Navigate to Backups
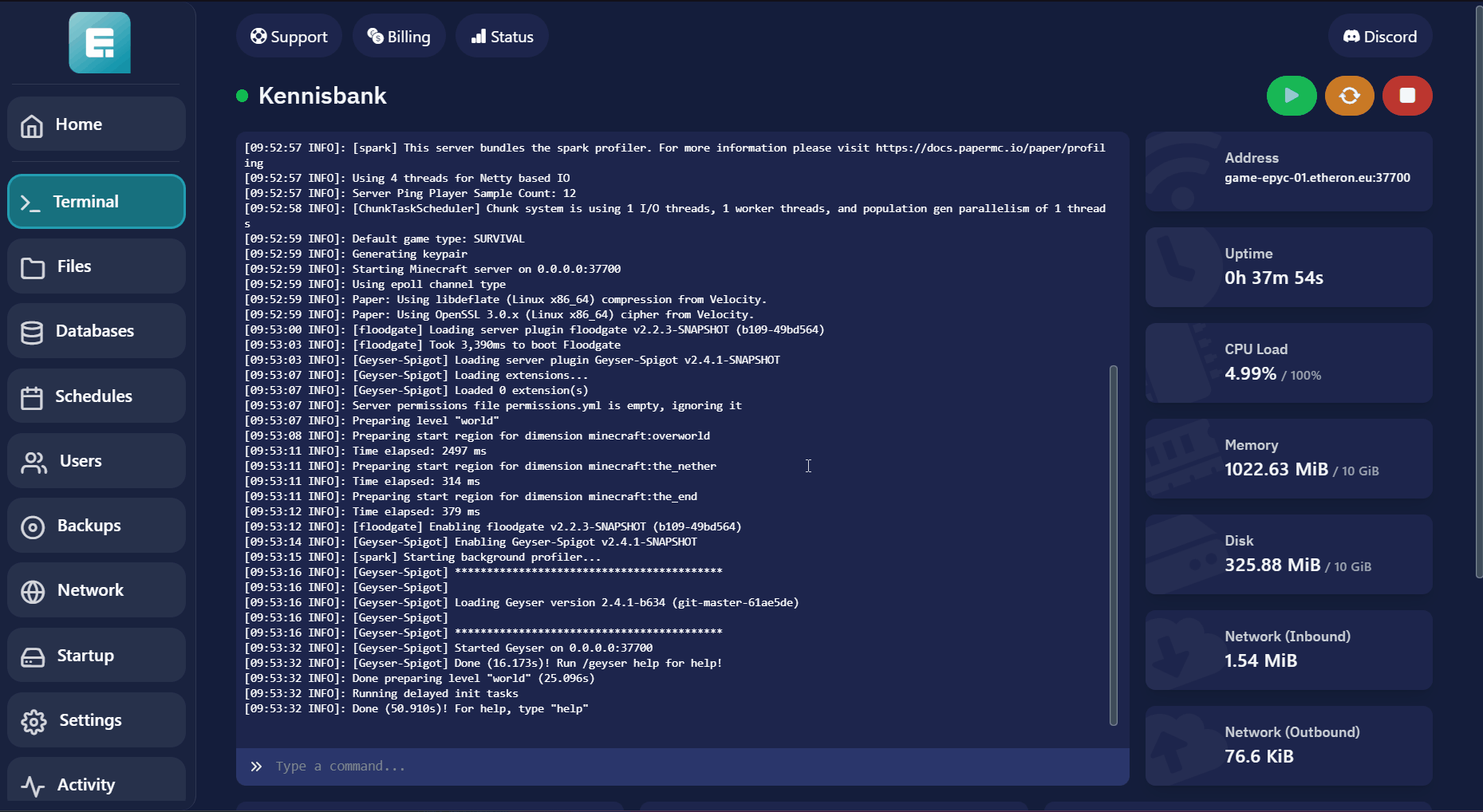The height and width of the screenshot is (812, 1483). pyautogui.click(x=97, y=526)
